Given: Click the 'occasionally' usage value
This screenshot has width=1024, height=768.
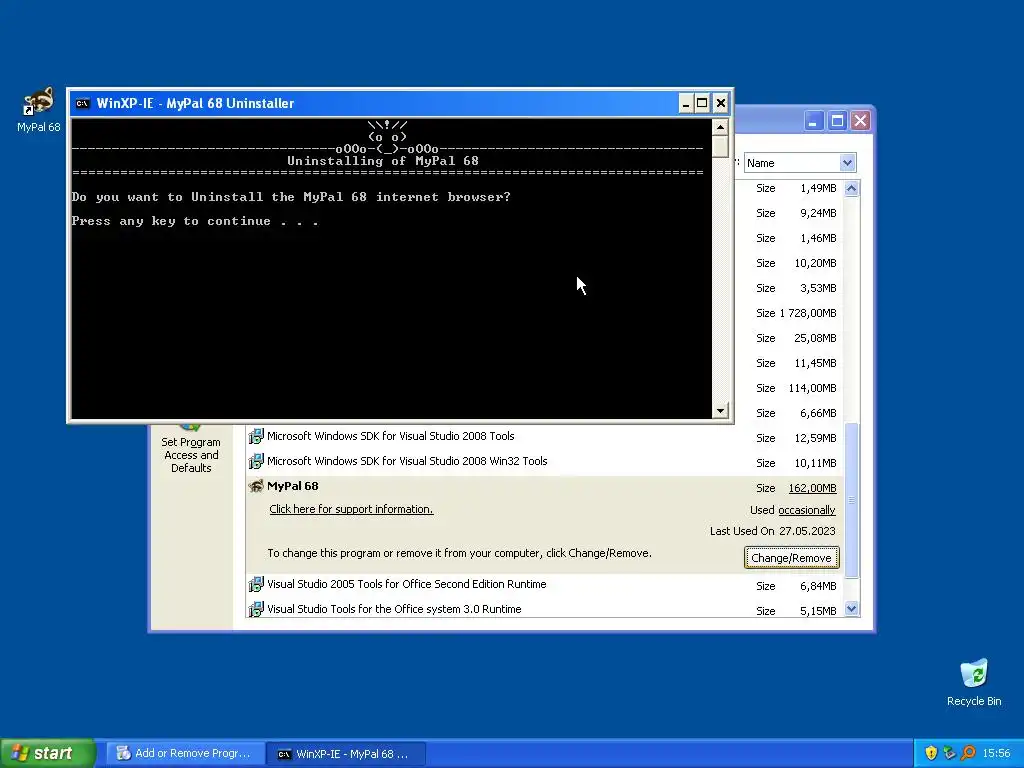Looking at the screenshot, I should point(807,510).
